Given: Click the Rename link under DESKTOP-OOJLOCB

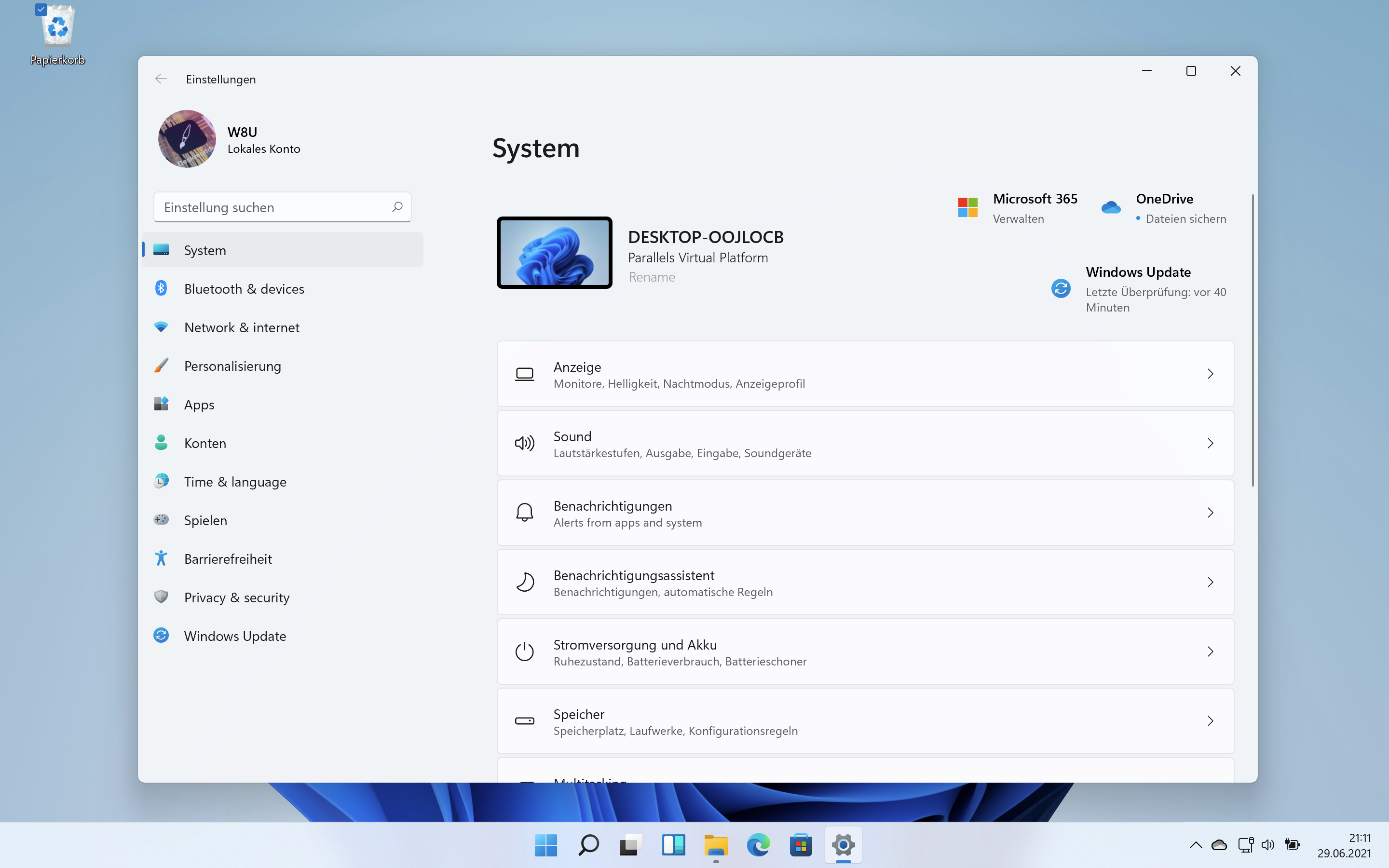Looking at the screenshot, I should pos(652,277).
